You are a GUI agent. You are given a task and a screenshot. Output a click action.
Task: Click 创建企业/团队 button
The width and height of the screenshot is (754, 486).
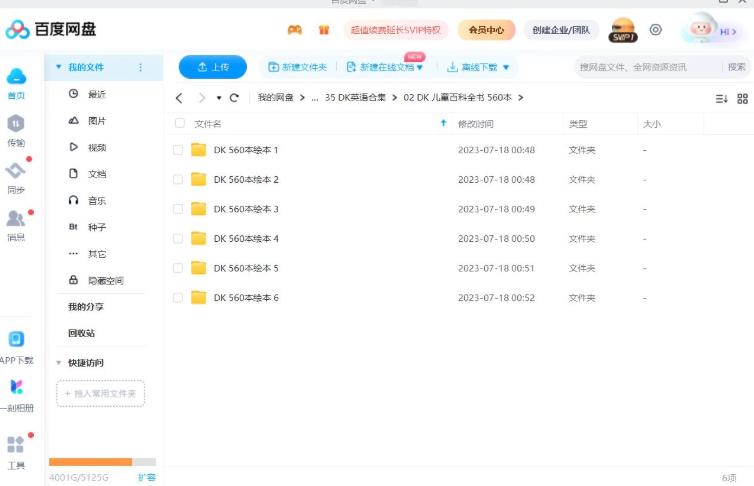tap(561, 30)
